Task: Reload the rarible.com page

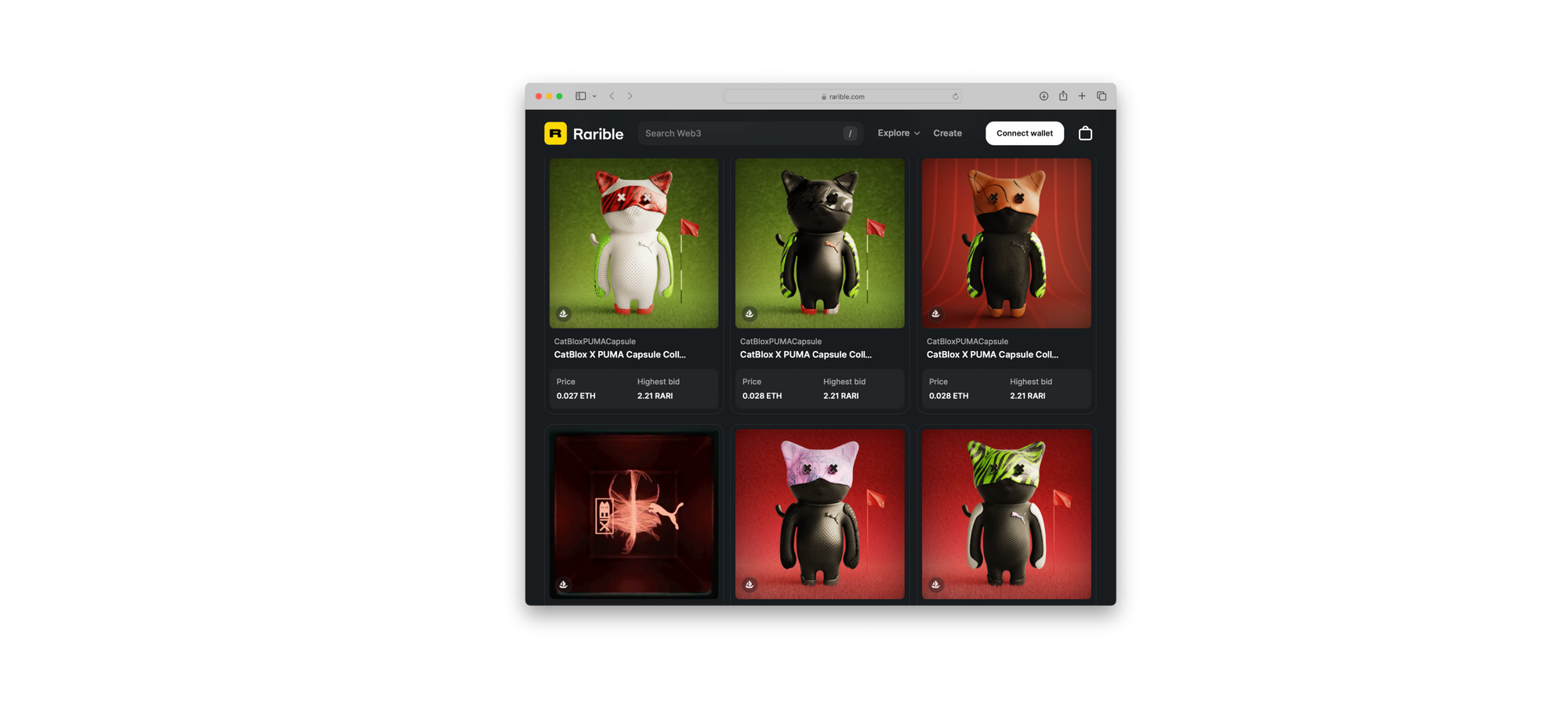Action: [955, 96]
